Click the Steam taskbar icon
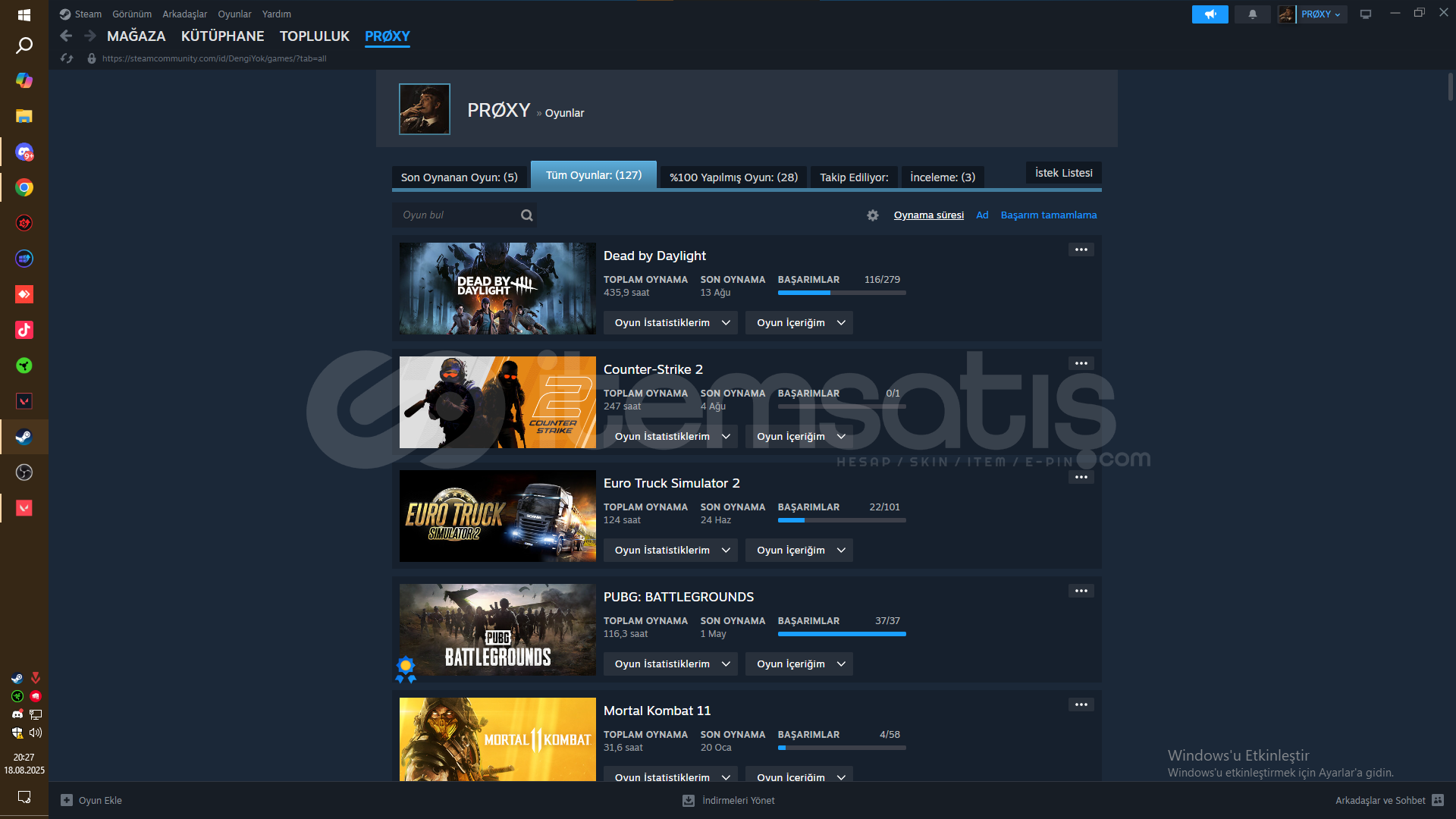The height and width of the screenshot is (819, 1456). click(24, 437)
